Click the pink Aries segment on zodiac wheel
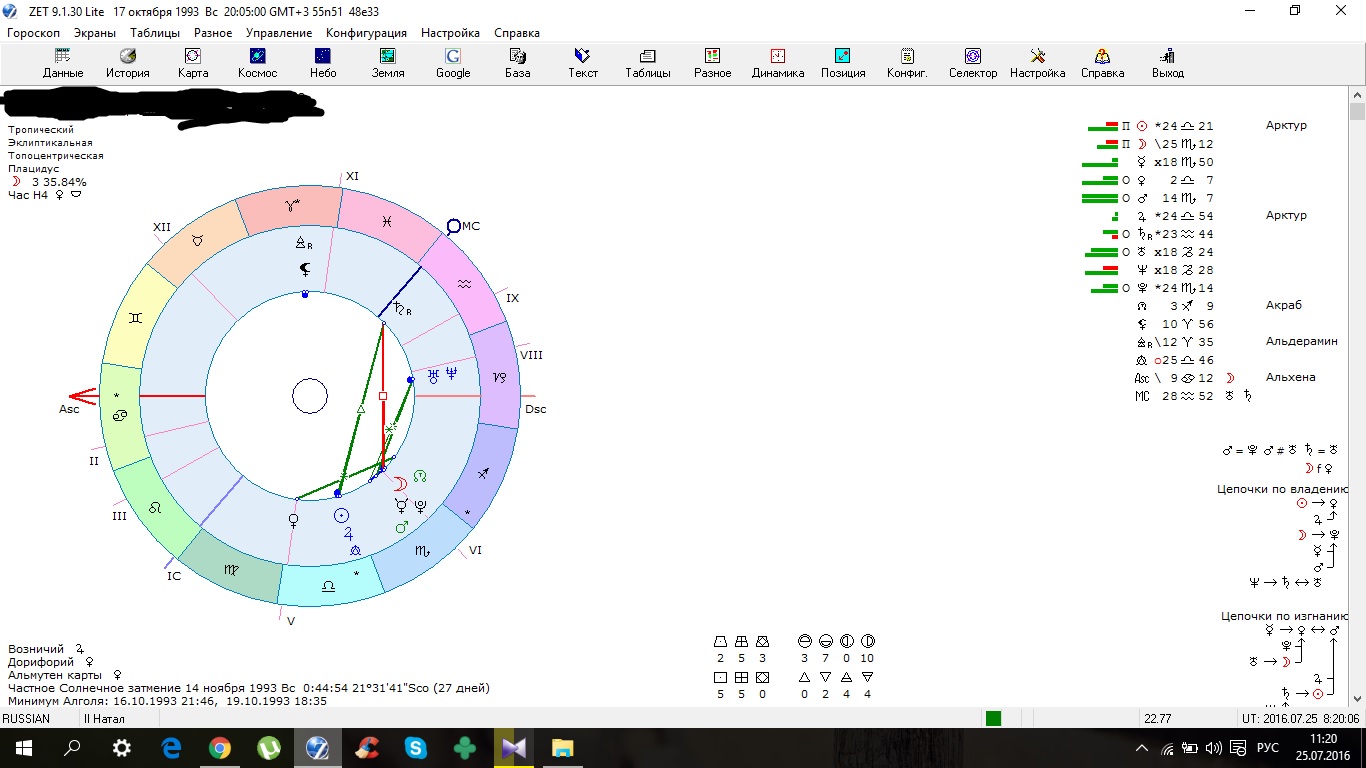The width and height of the screenshot is (1366, 768). pyautogui.click(x=293, y=209)
